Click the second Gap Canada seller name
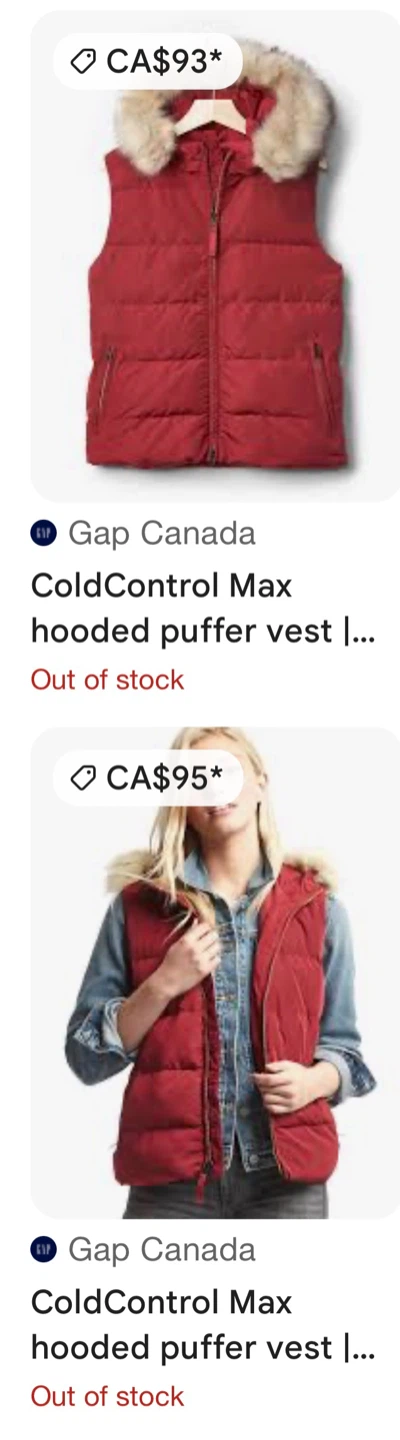This screenshot has width=400, height=1440. coord(162,1250)
